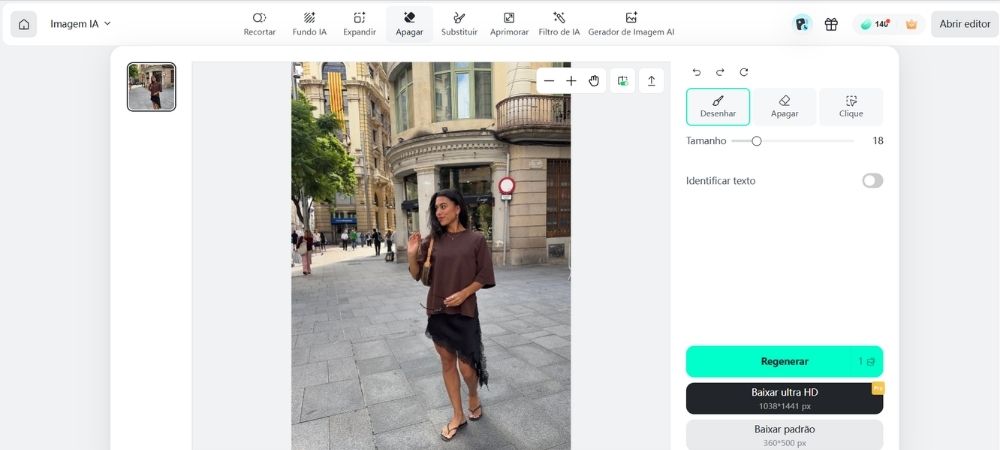Zoom out with the minus icon
1000x450 pixels.
pyautogui.click(x=549, y=81)
